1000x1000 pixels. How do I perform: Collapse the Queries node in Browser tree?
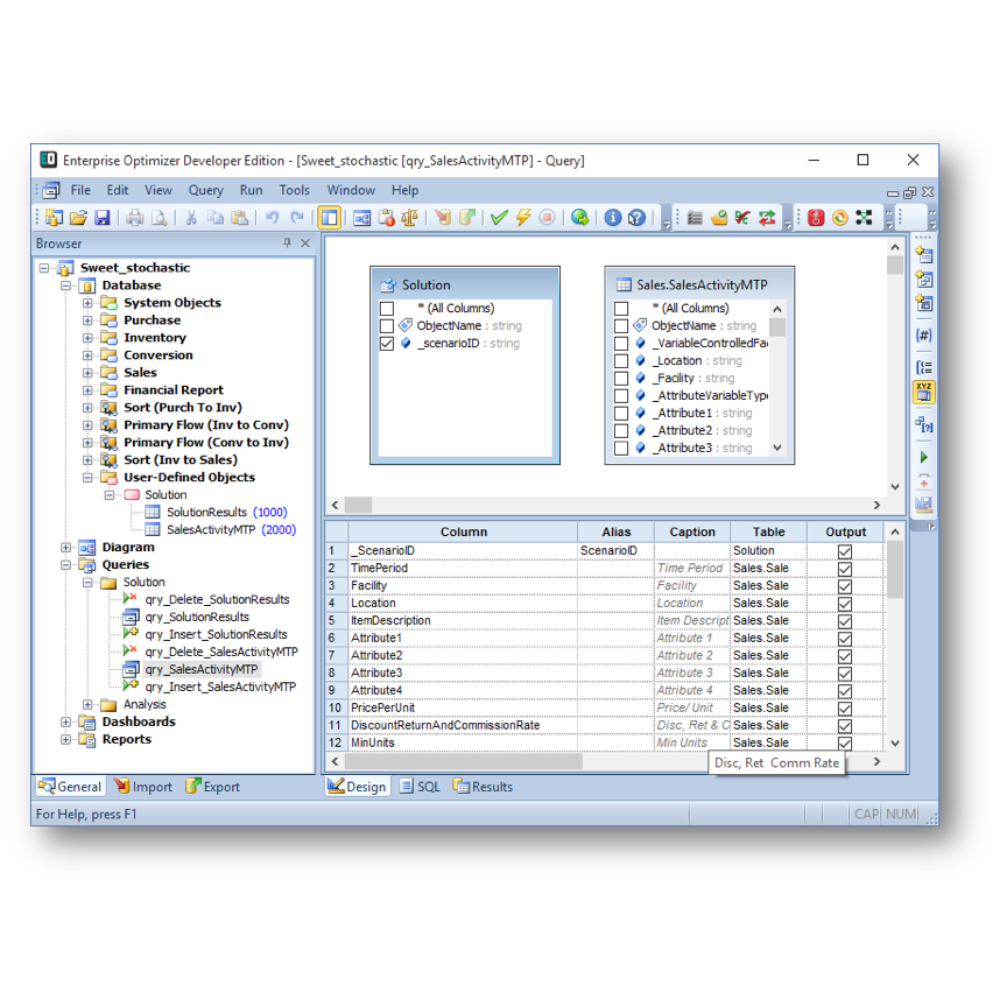click(66, 565)
